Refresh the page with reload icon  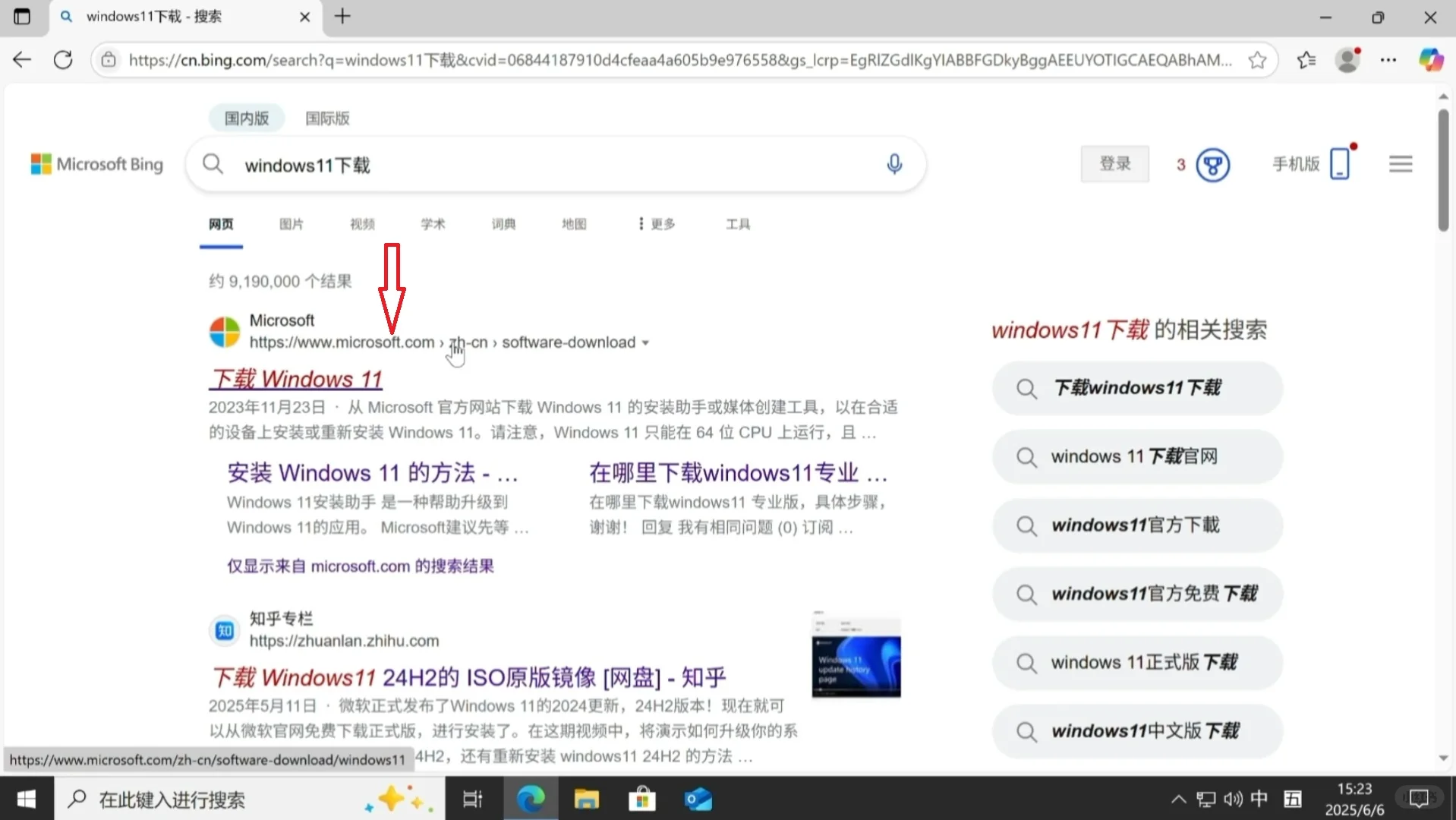point(63,60)
